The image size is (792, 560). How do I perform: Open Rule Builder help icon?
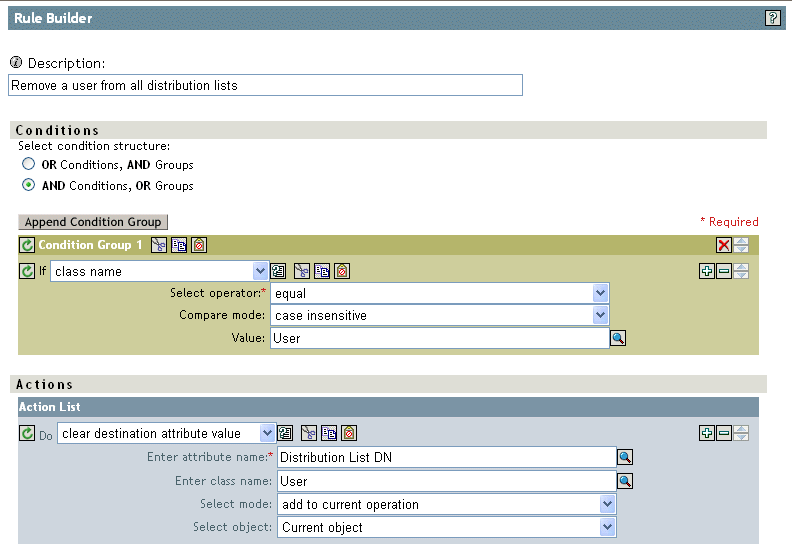772,18
